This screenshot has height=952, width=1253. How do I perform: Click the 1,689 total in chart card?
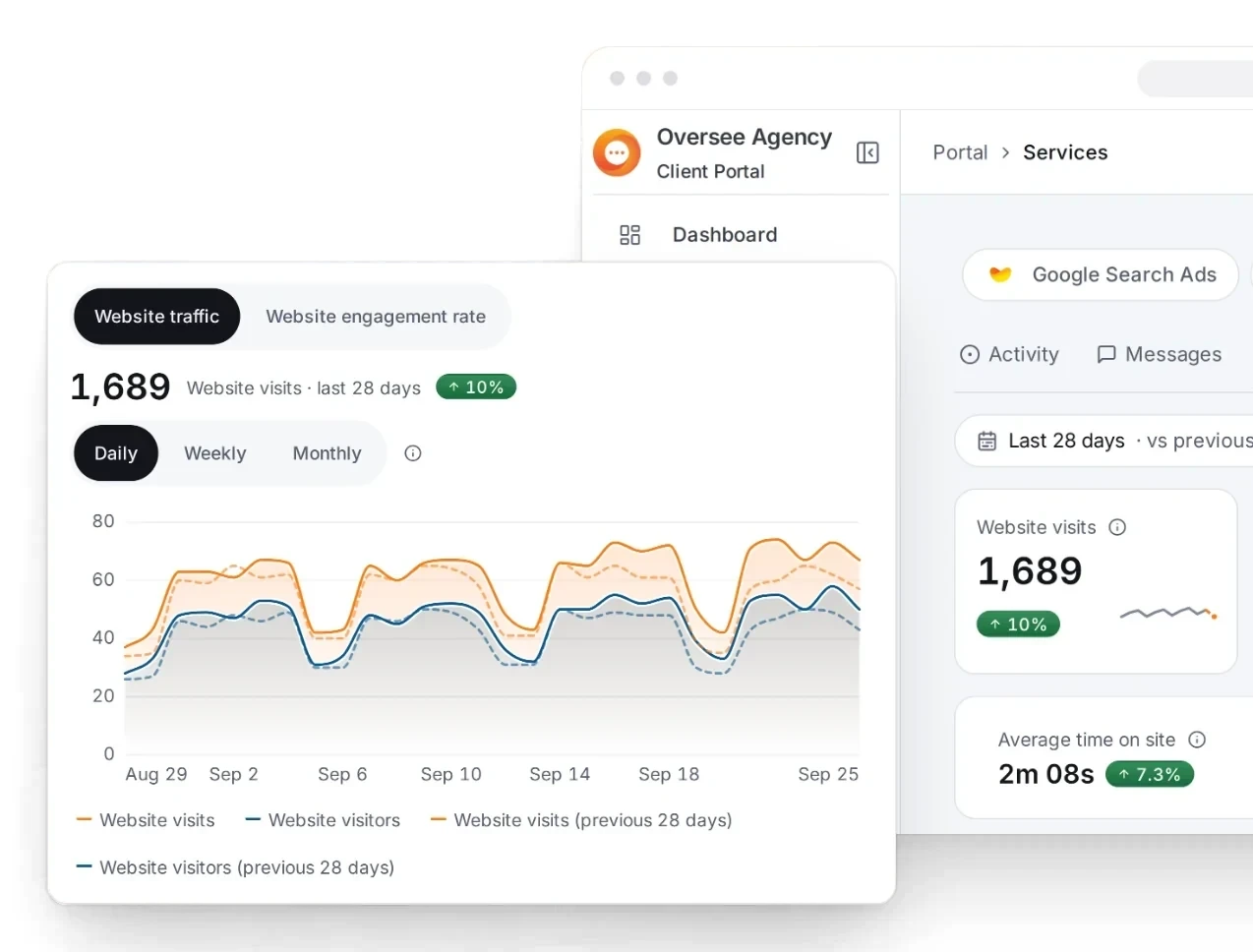pyautogui.click(x=120, y=387)
